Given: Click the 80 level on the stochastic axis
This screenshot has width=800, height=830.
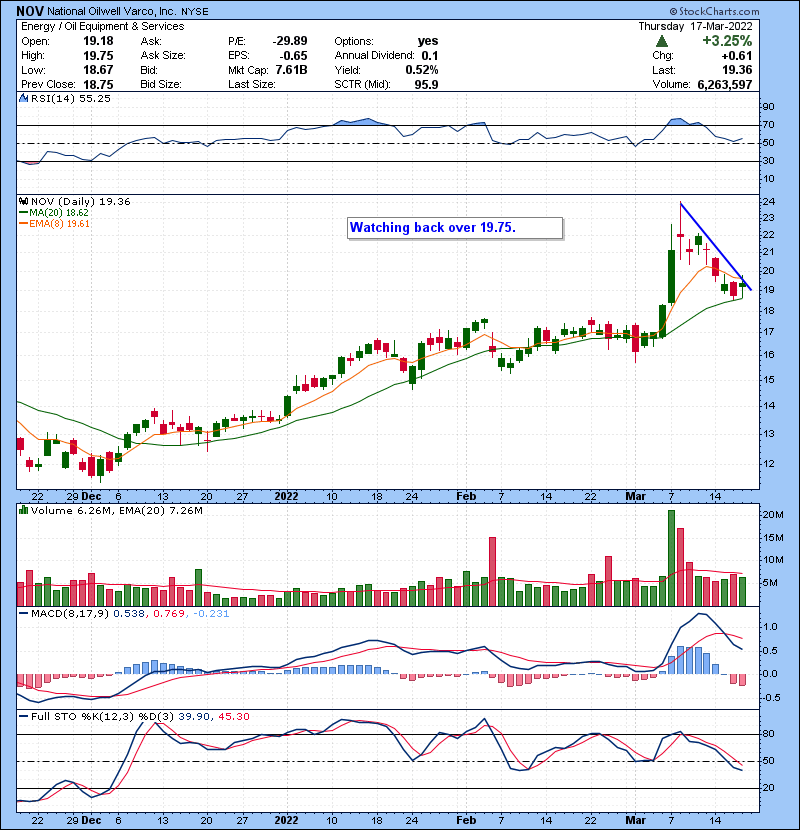Looking at the screenshot, I should (x=768, y=734).
